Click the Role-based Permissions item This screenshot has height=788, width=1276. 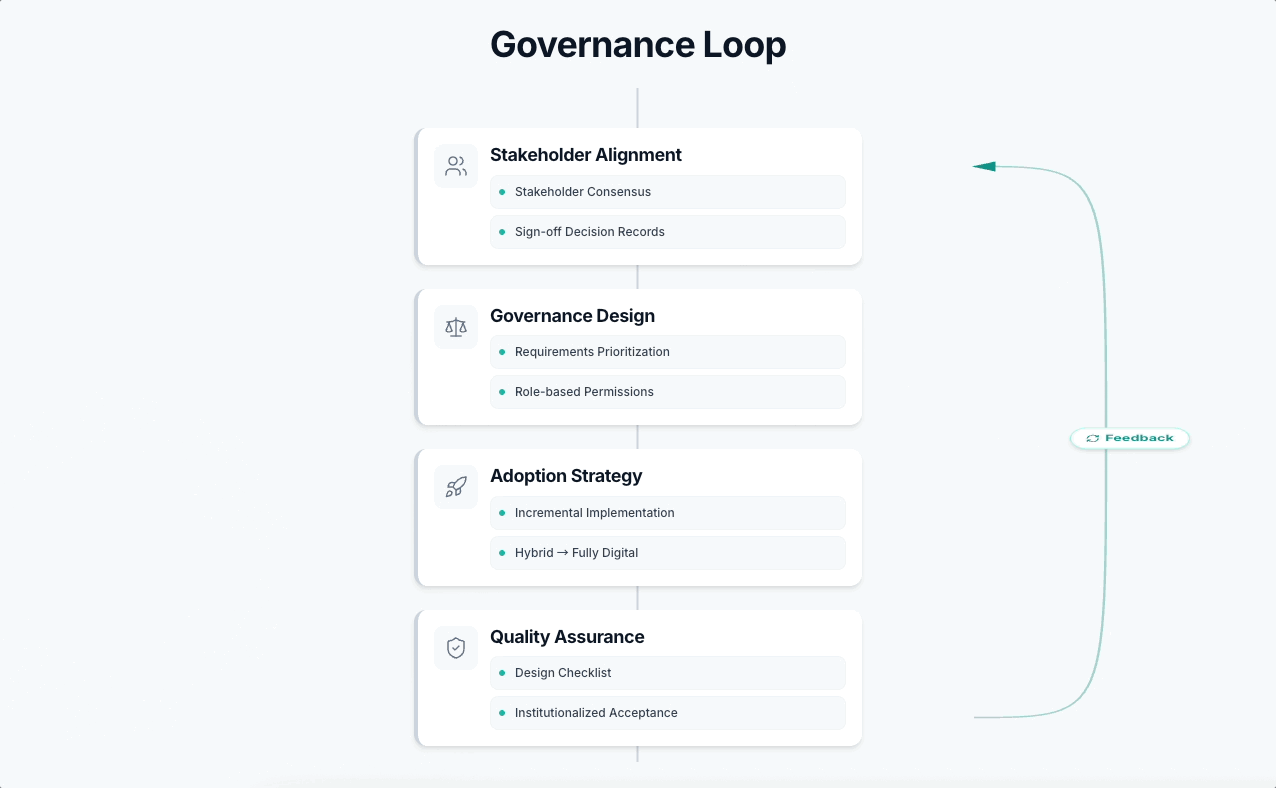667,392
